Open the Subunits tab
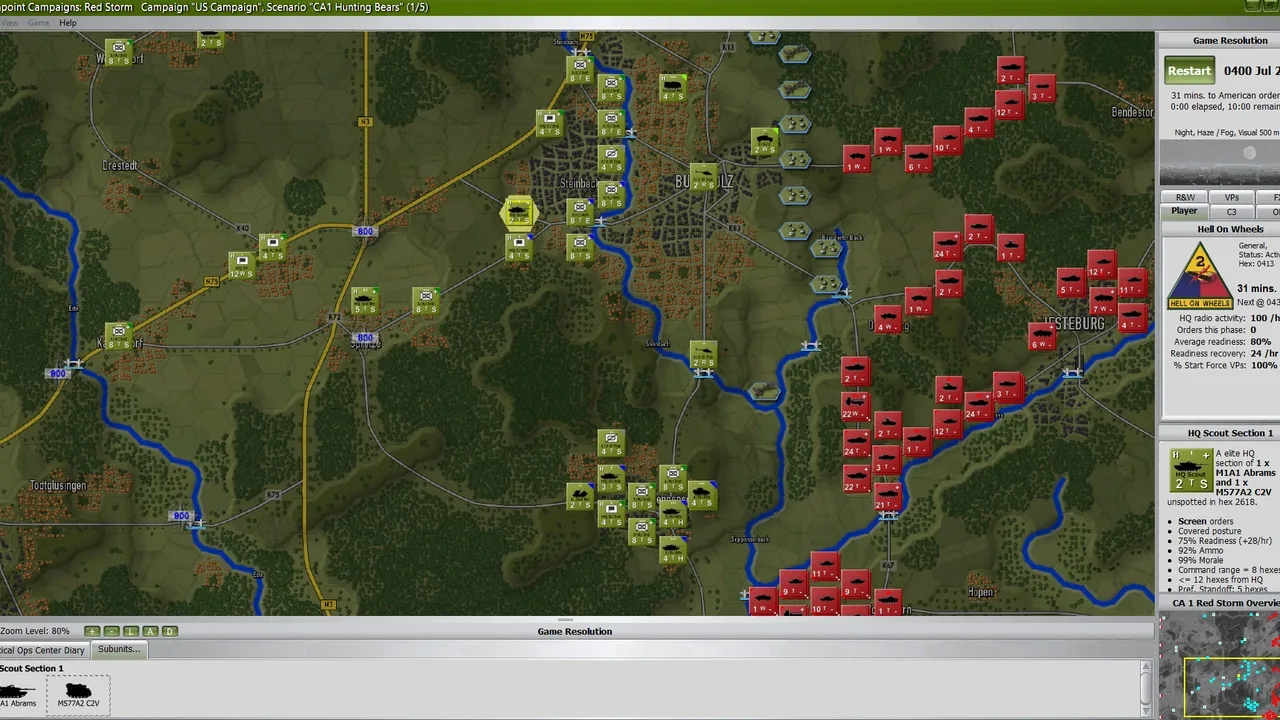Viewport: 1280px width, 720px height. pos(119,649)
